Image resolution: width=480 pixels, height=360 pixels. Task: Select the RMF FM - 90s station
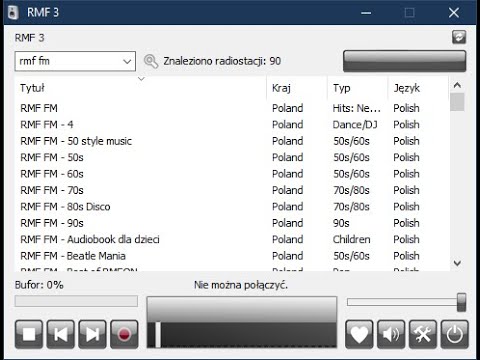point(232,223)
